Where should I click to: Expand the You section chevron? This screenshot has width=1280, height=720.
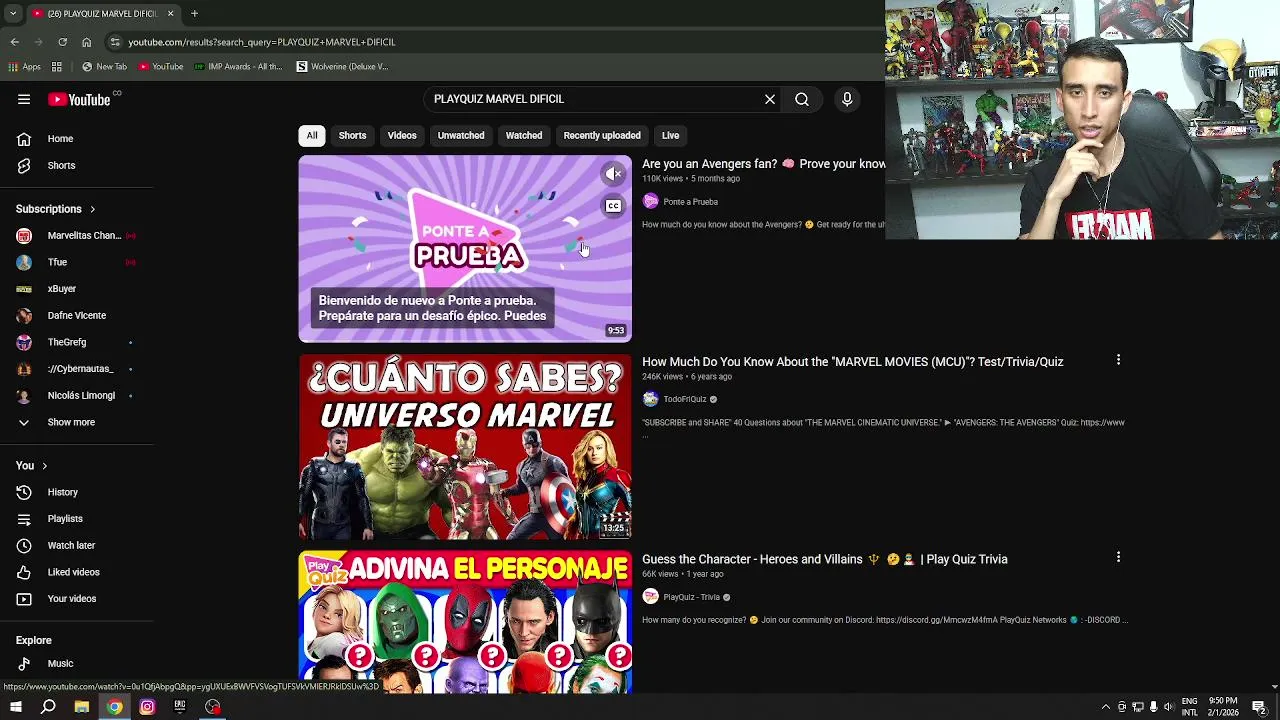[x=44, y=466]
